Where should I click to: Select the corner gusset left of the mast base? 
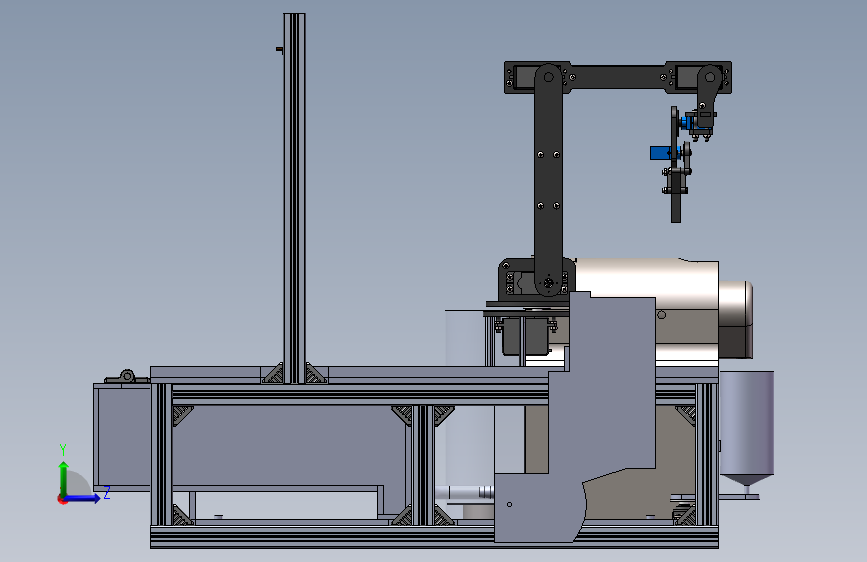click(x=273, y=373)
